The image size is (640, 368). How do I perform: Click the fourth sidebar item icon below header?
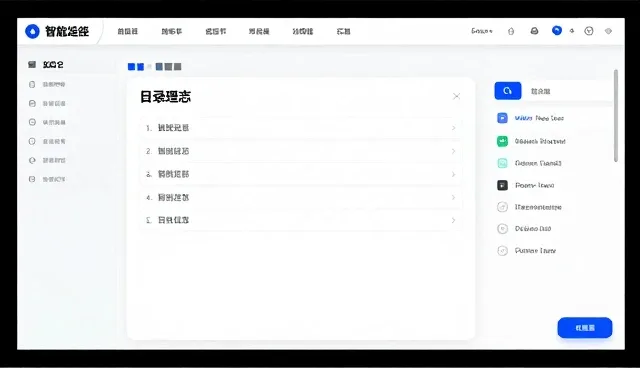[x=32, y=141]
